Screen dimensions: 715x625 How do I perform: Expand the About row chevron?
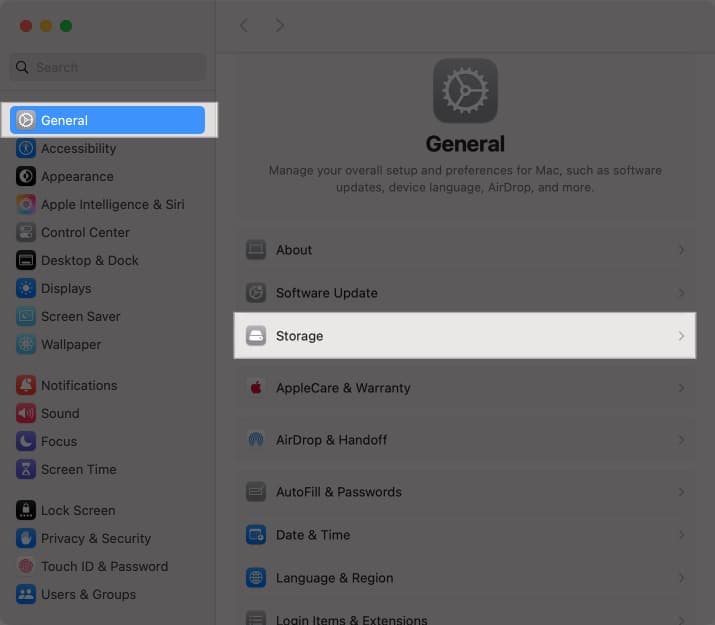click(x=681, y=250)
